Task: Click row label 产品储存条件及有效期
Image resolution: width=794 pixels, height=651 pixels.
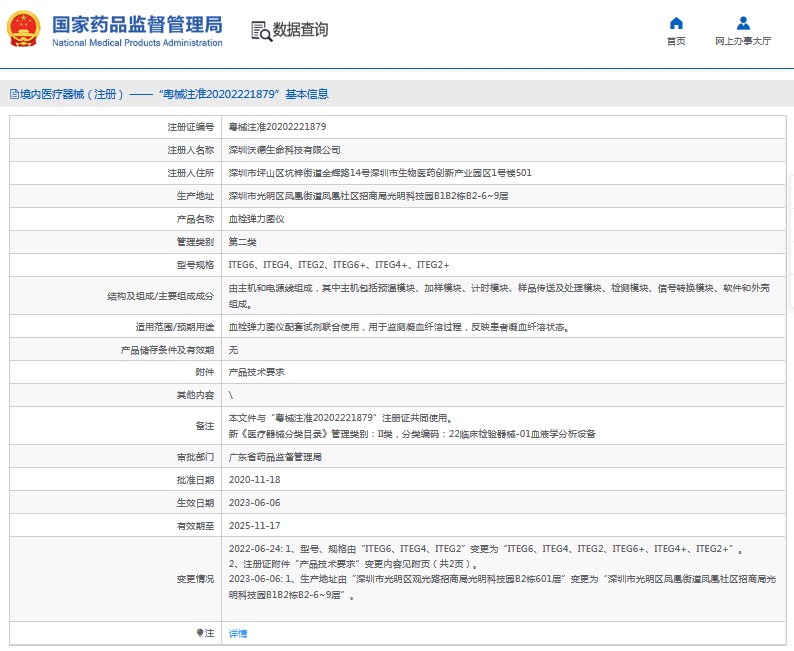Action: click(168, 350)
